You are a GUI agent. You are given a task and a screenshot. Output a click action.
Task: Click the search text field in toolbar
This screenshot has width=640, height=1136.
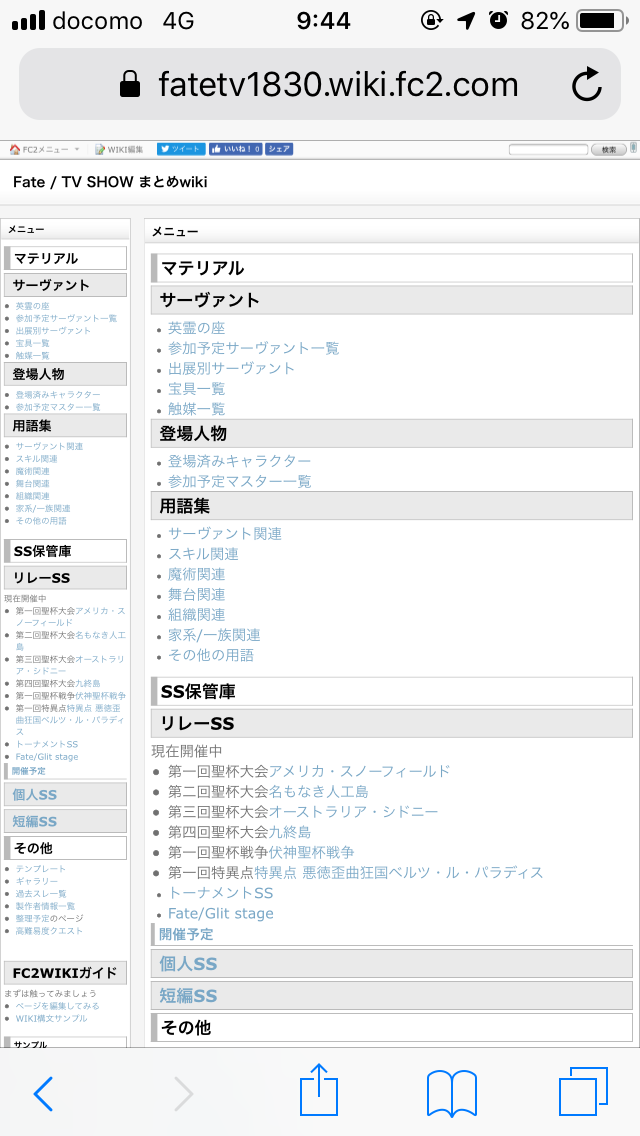point(549,149)
